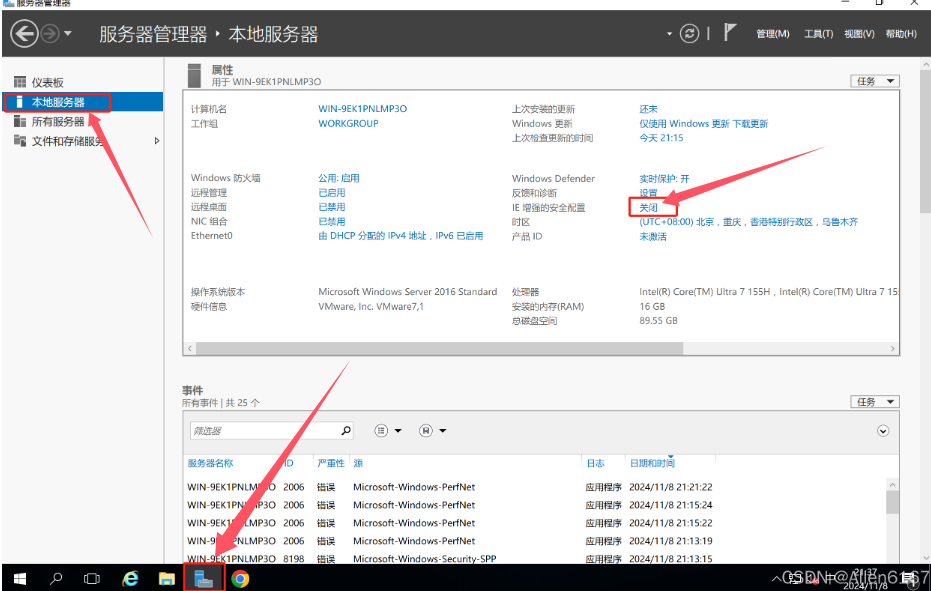Image resolution: width=931 pixels, height=591 pixels.
Task: Select the event dated 2024/11/8 21:21:22
Action: pyautogui.click(x=535, y=487)
